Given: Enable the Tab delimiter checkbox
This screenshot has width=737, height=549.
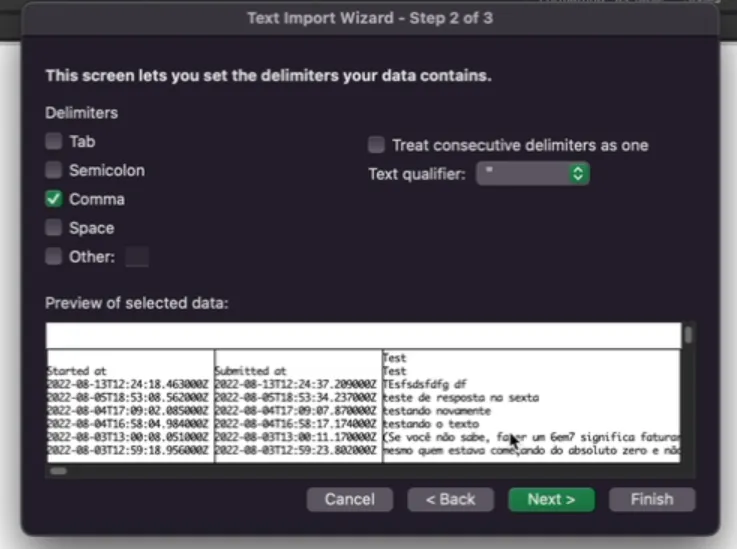Looking at the screenshot, I should coord(54,141).
